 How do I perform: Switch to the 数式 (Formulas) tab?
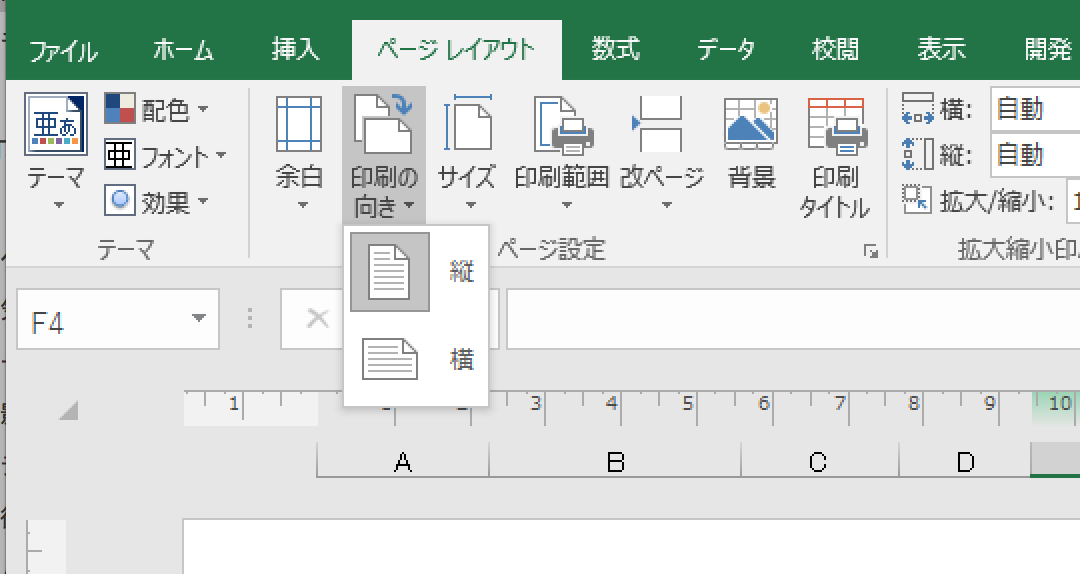pos(615,49)
